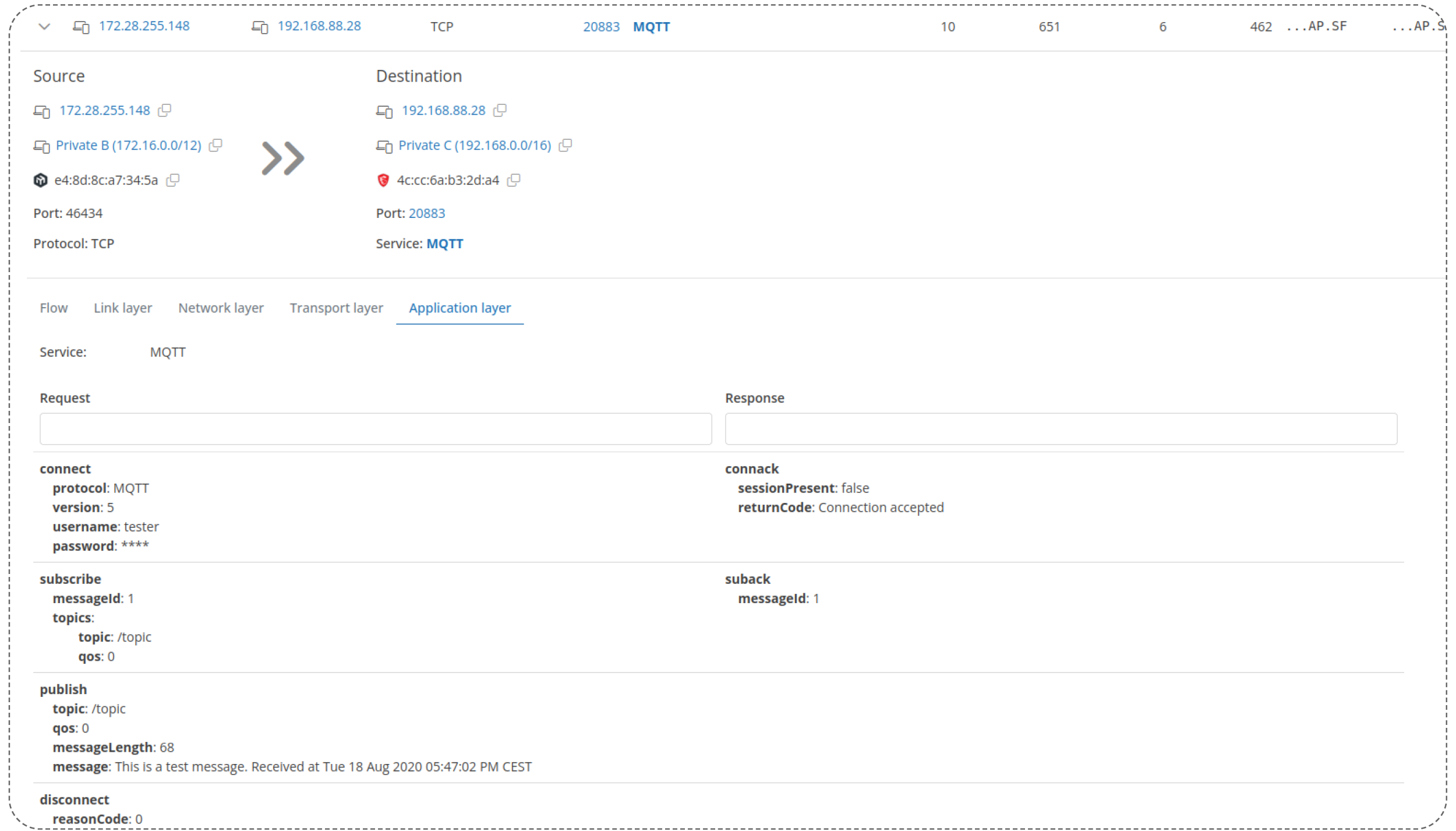
Task: Click the Response filter field
Action: [1061, 429]
